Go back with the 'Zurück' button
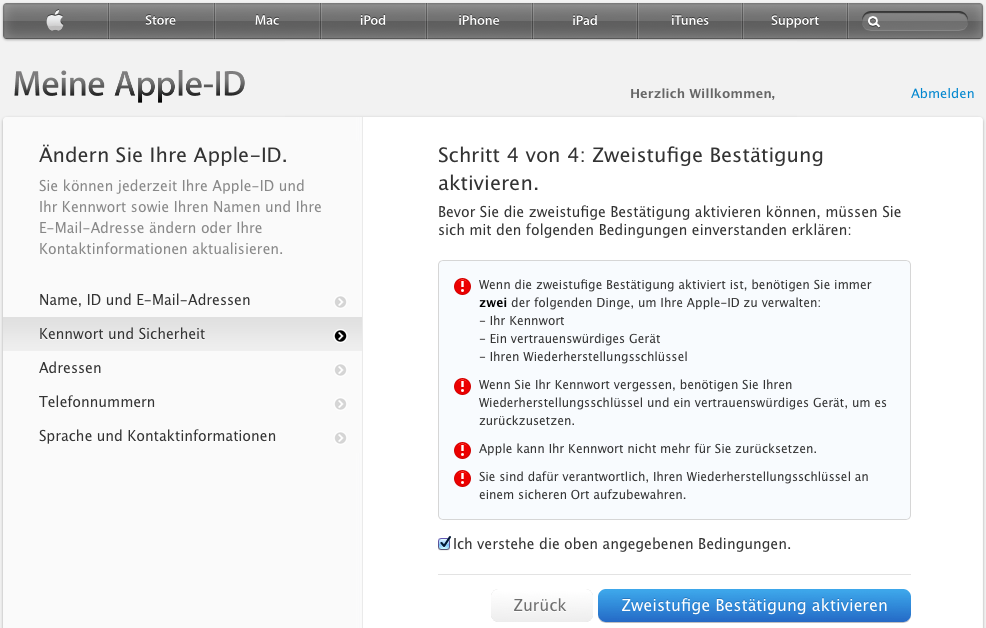This screenshot has width=986, height=628. coord(541,605)
